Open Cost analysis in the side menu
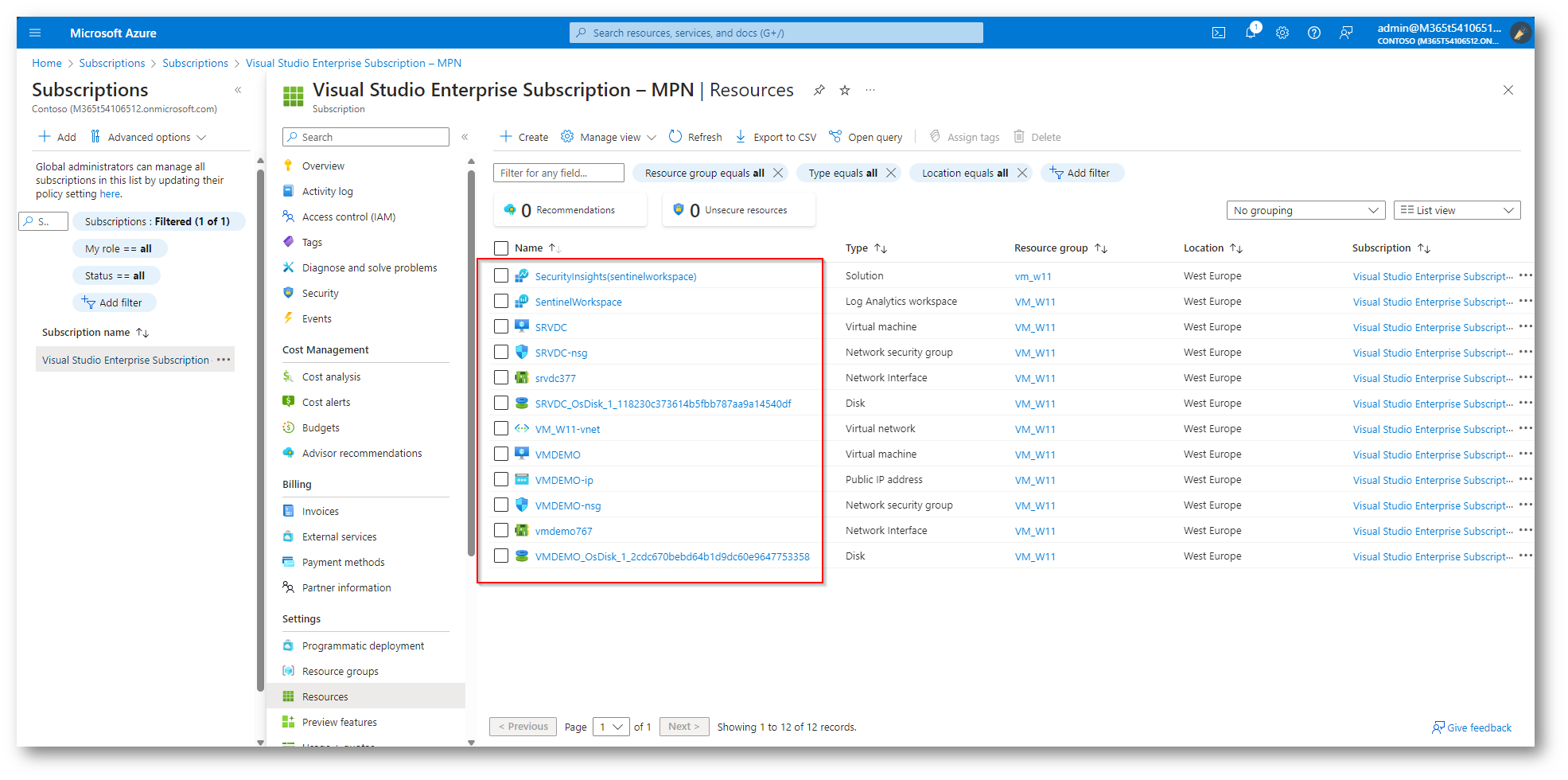 [331, 376]
